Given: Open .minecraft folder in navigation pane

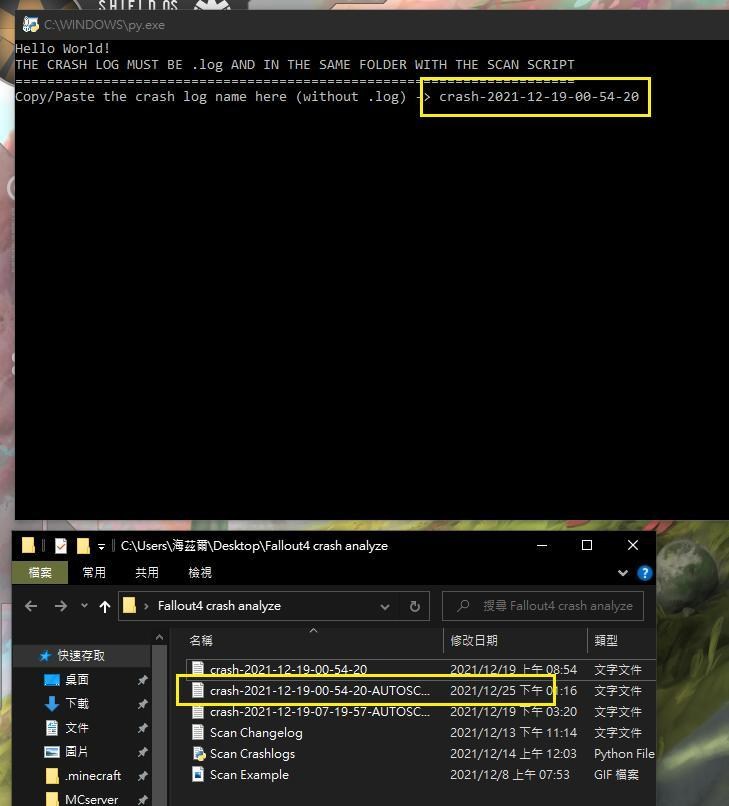Looking at the screenshot, I should [93, 776].
